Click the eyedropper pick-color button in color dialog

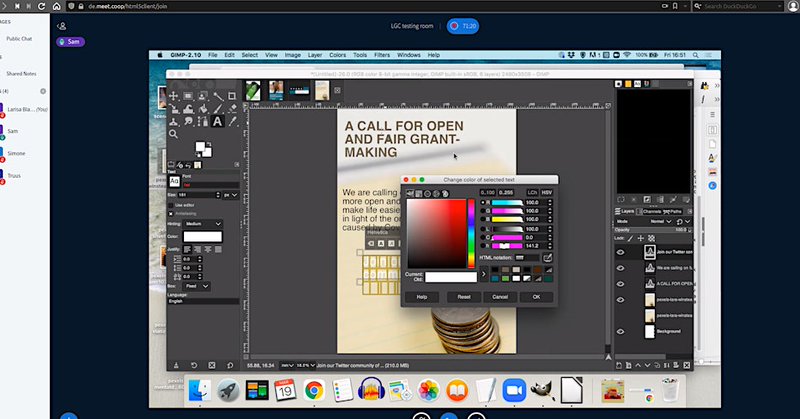coord(547,258)
